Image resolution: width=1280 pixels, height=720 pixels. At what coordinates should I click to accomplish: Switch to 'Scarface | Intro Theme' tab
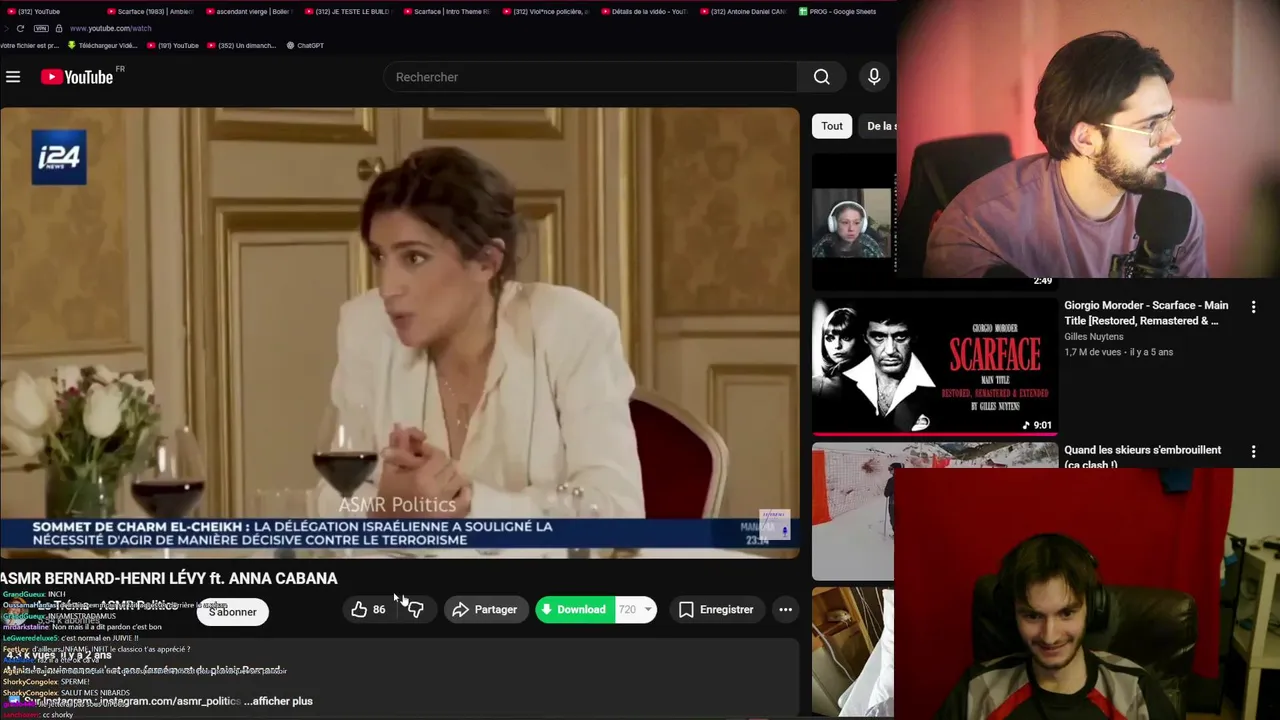click(446, 11)
